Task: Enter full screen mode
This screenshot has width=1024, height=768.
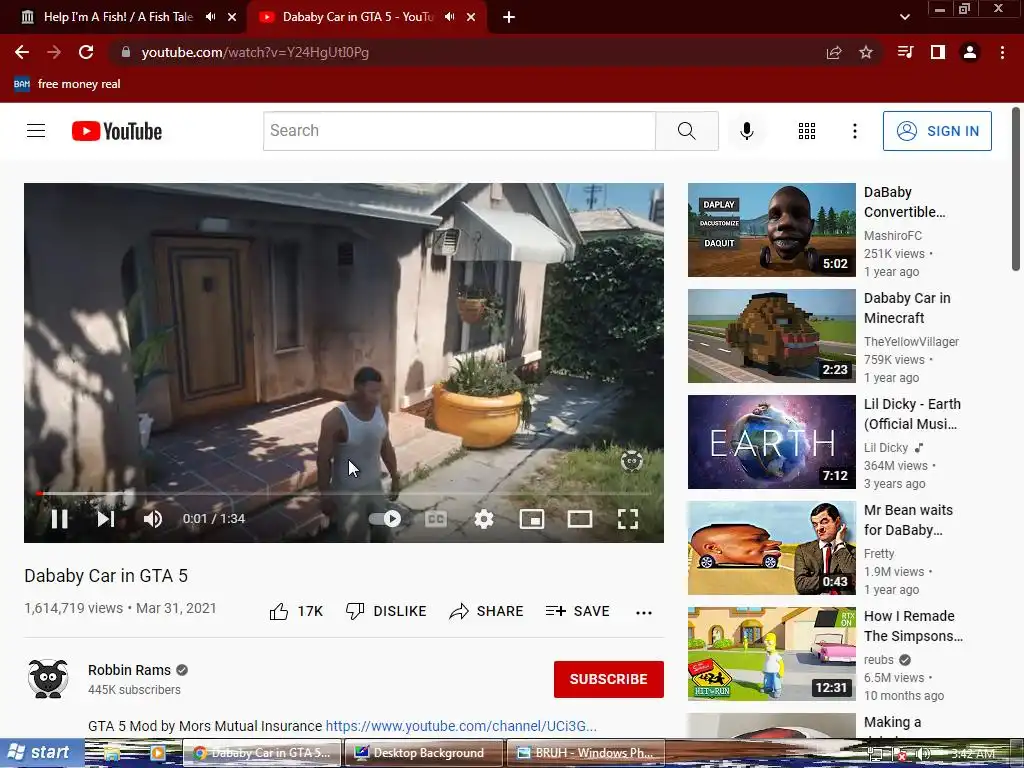Action: coord(628,519)
